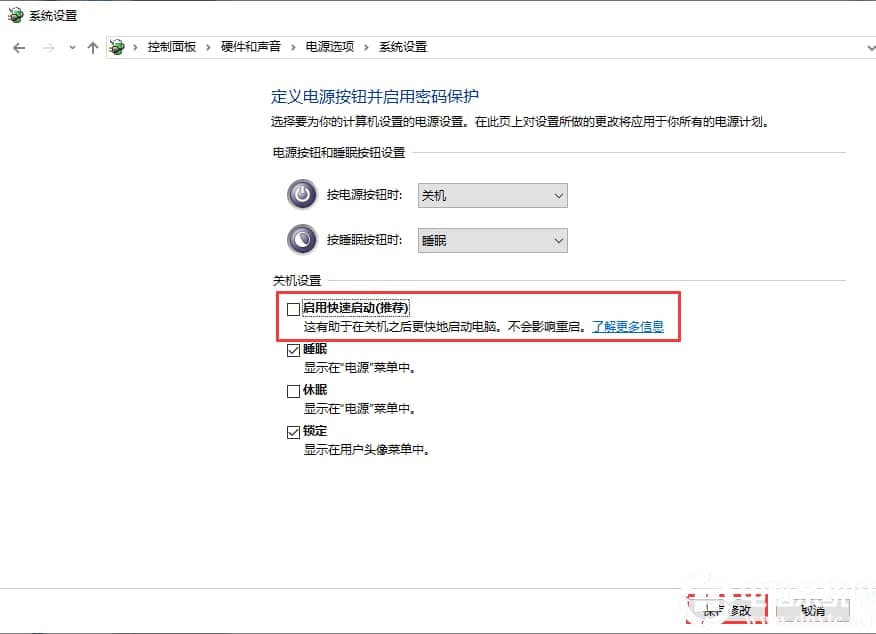Click the 系统设置 breadcrumb item

403,47
